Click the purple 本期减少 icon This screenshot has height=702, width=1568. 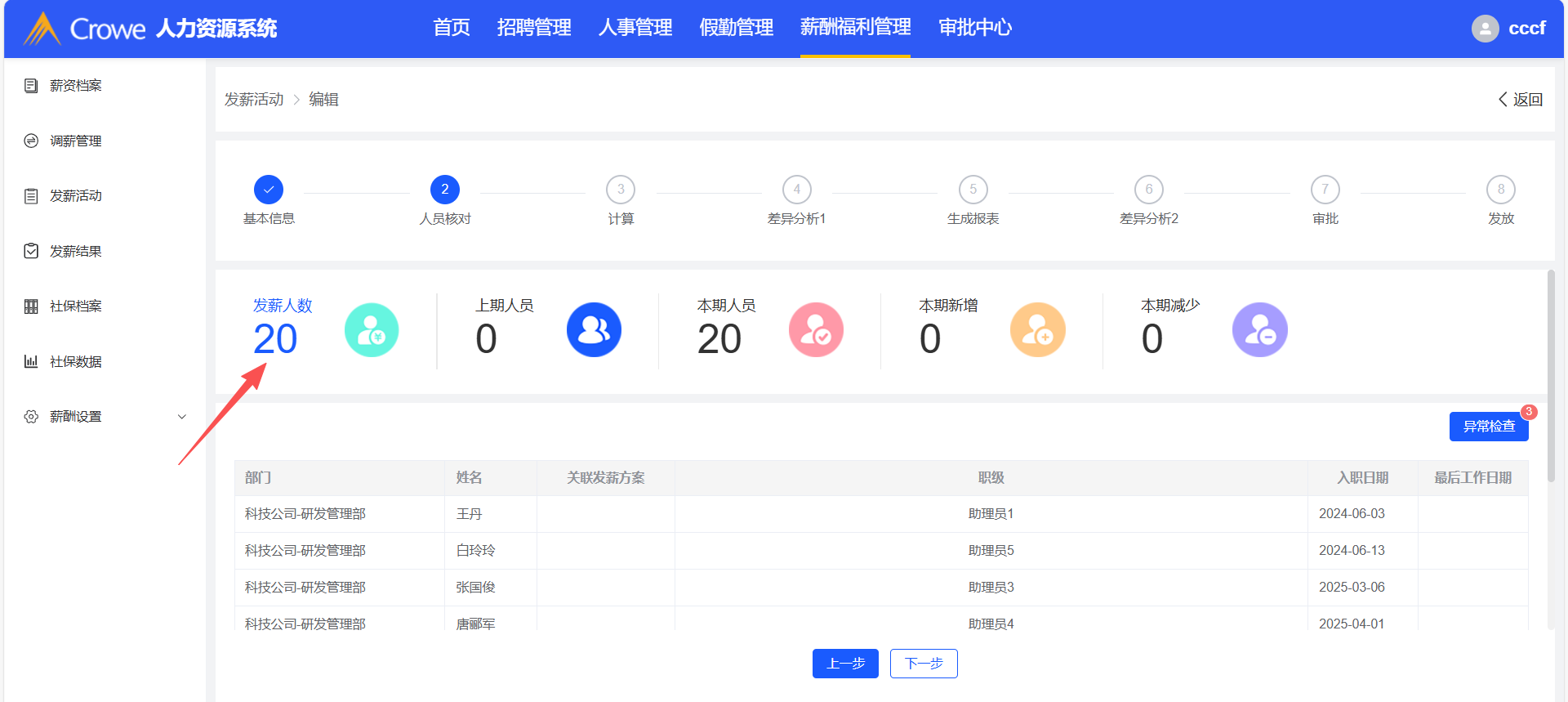point(1260,330)
